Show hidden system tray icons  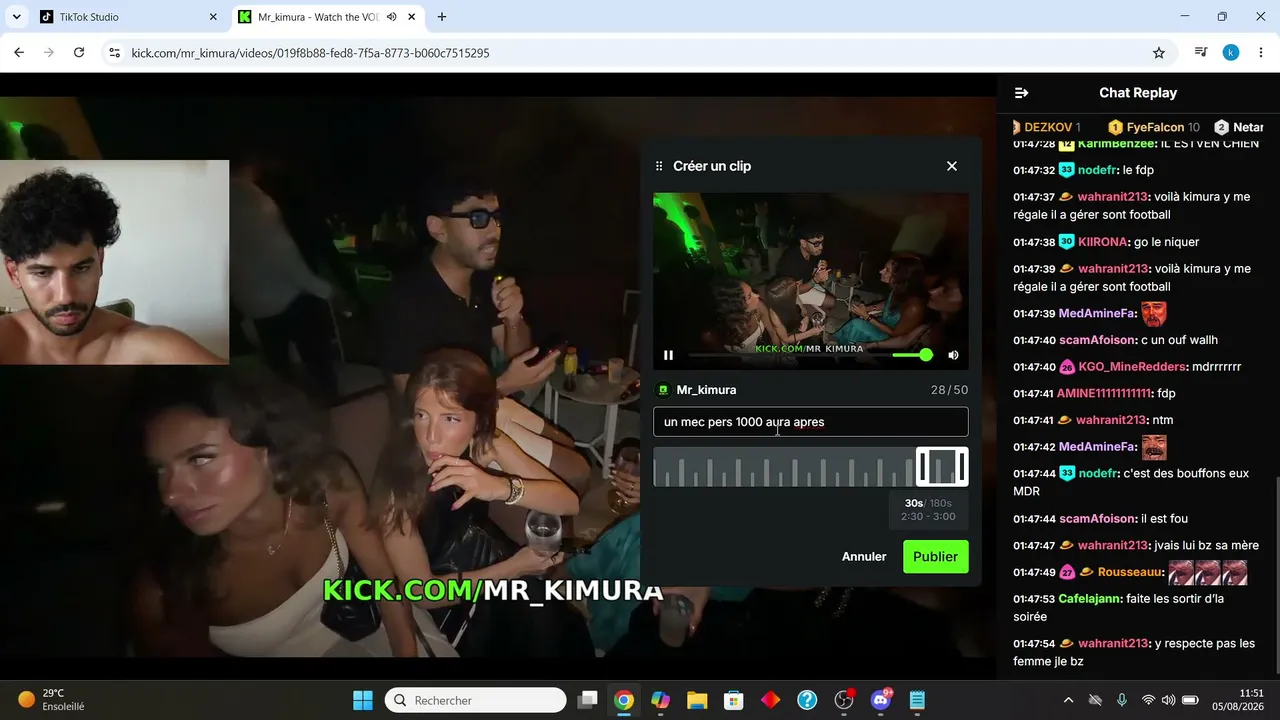click(x=1068, y=700)
